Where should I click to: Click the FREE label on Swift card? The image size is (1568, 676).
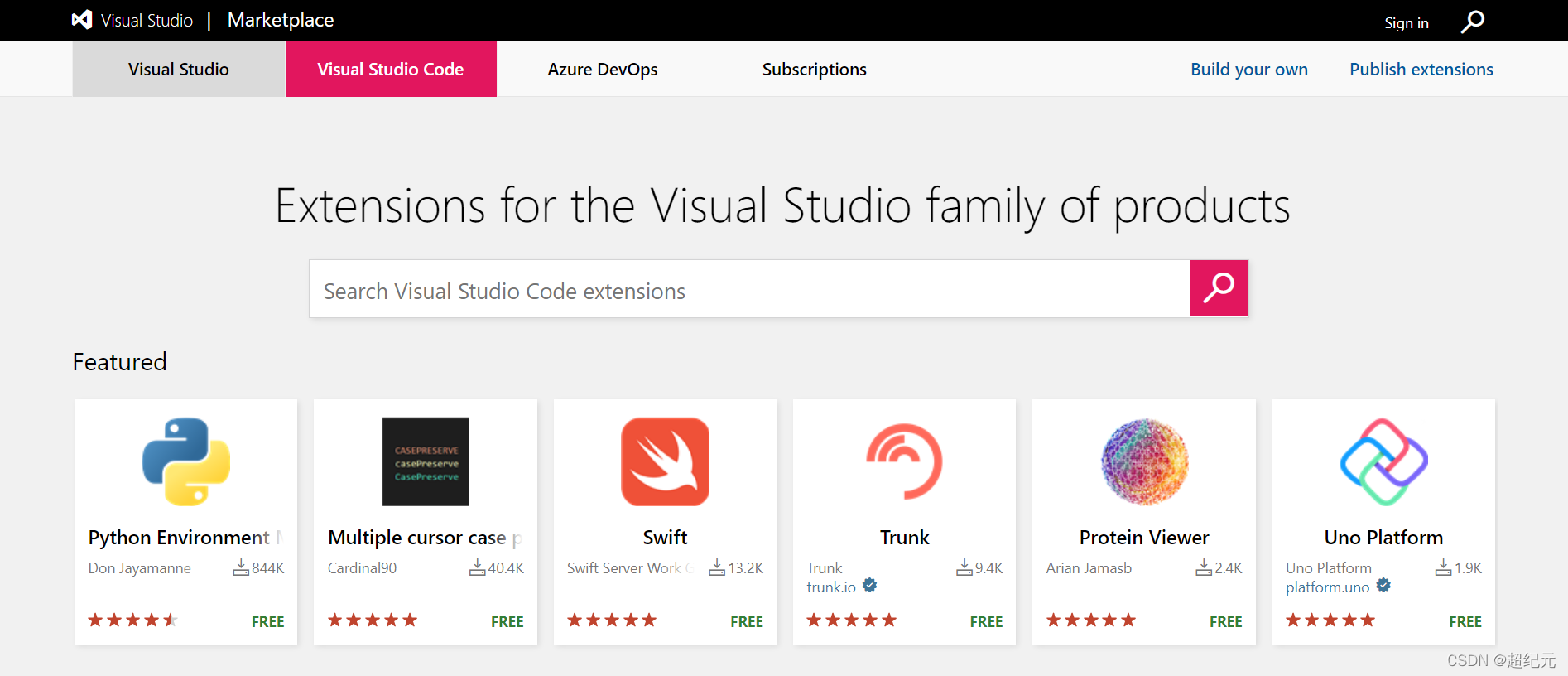747,621
